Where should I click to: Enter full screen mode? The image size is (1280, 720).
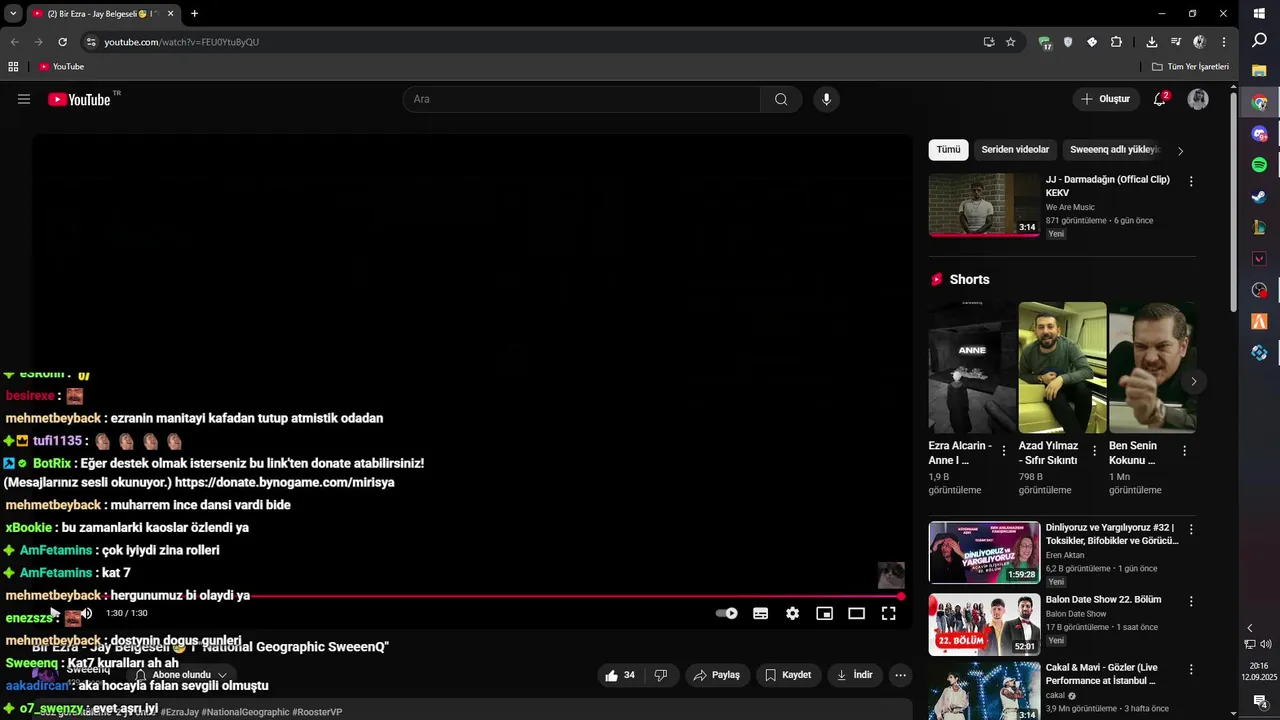(x=888, y=613)
